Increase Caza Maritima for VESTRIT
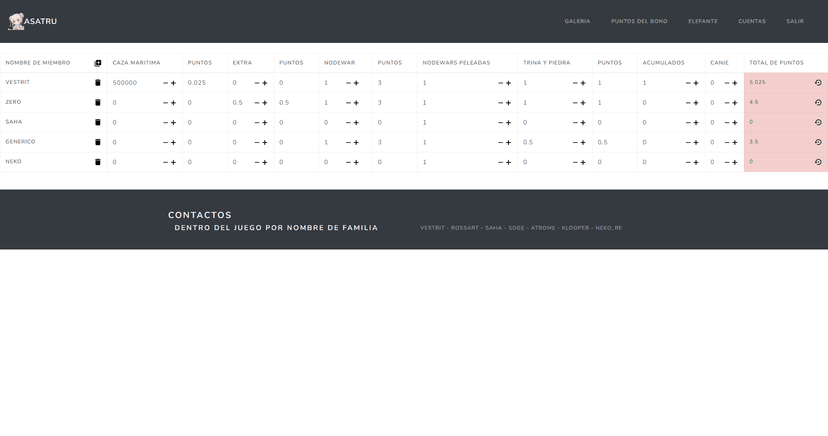Image resolution: width=828 pixels, height=436 pixels. point(173,83)
